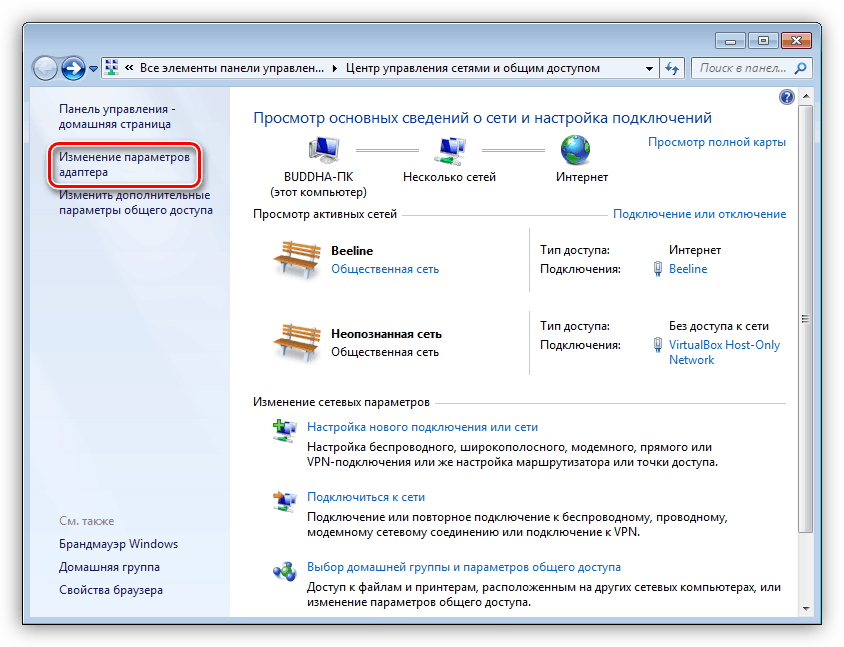The image size is (844, 647).
Task: Click the scrollbar down arrow
Action: coord(805,609)
